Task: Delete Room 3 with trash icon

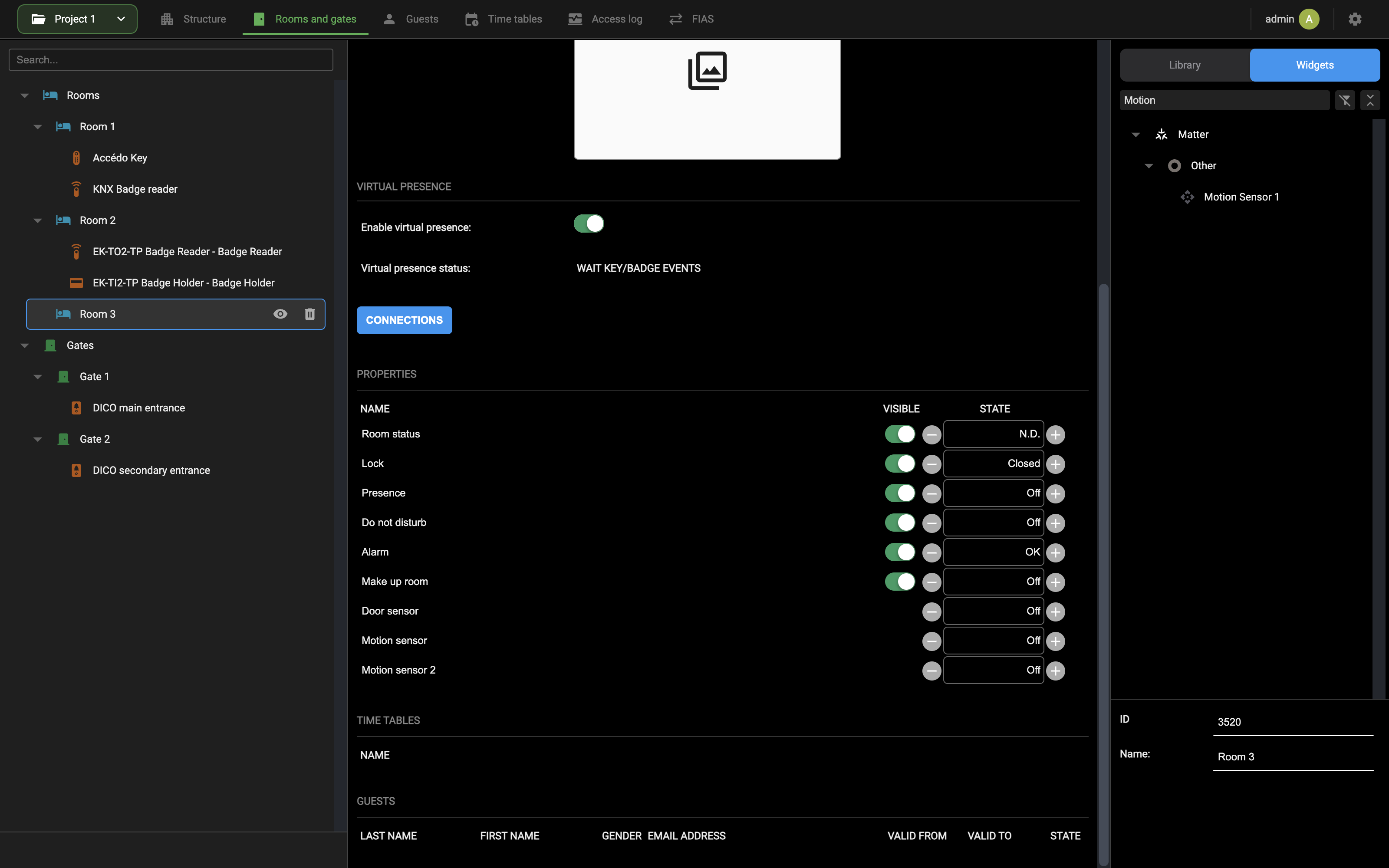Action: (310, 314)
